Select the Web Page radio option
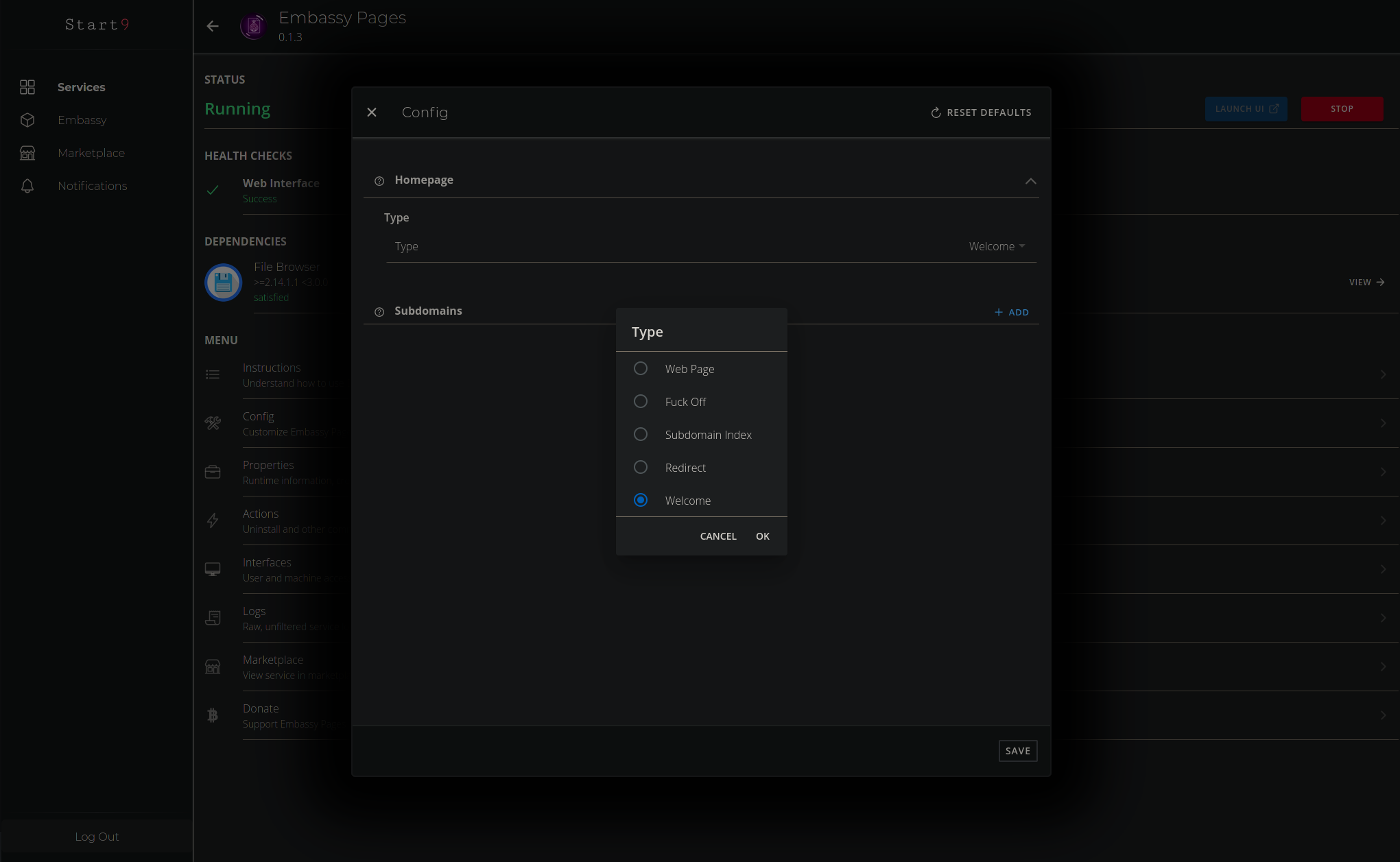The height and width of the screenshot is (862, 1400). 641,369
